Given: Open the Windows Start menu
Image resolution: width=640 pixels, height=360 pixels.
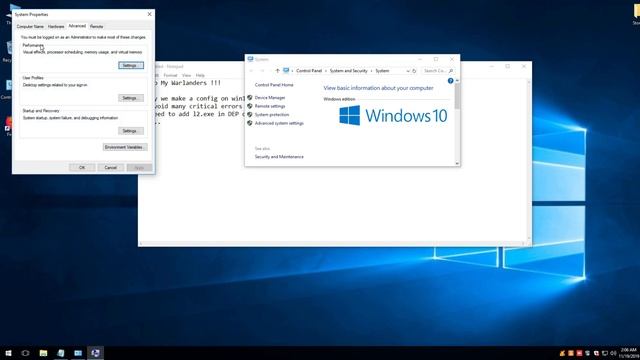Looking at the screenshot, I should point(8,353).
